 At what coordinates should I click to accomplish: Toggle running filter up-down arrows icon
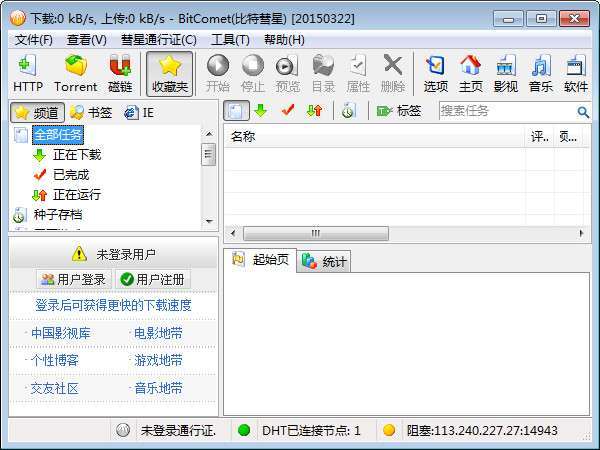315,111
